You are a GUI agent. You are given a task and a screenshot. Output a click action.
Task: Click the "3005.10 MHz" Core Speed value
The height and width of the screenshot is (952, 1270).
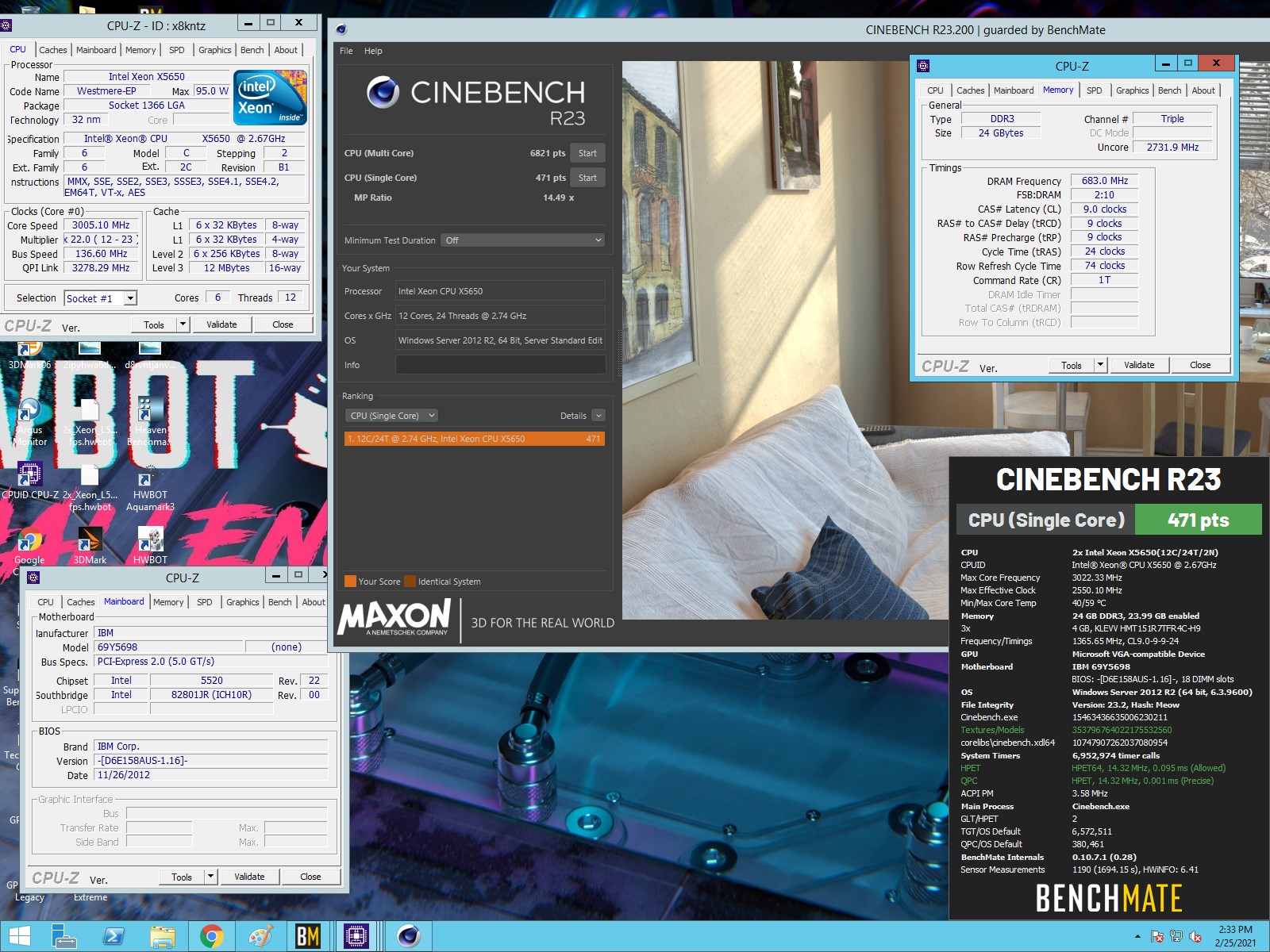tap(101, 225)
